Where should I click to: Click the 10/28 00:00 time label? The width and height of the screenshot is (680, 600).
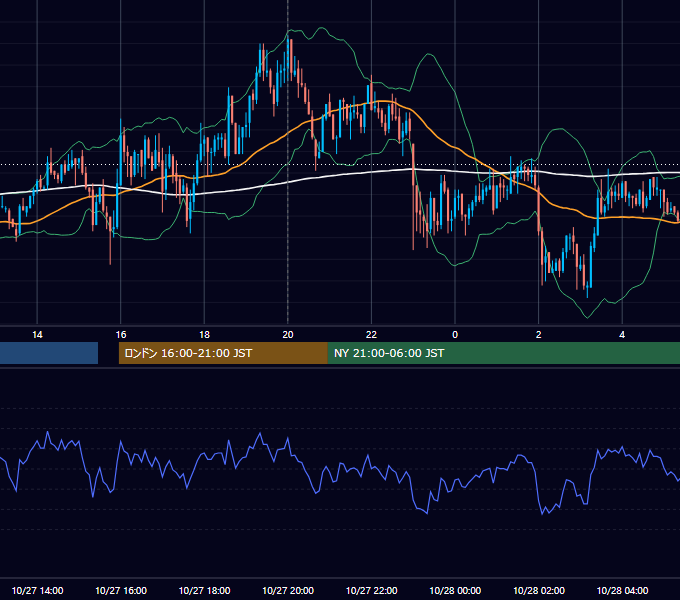tap(455, 590)
